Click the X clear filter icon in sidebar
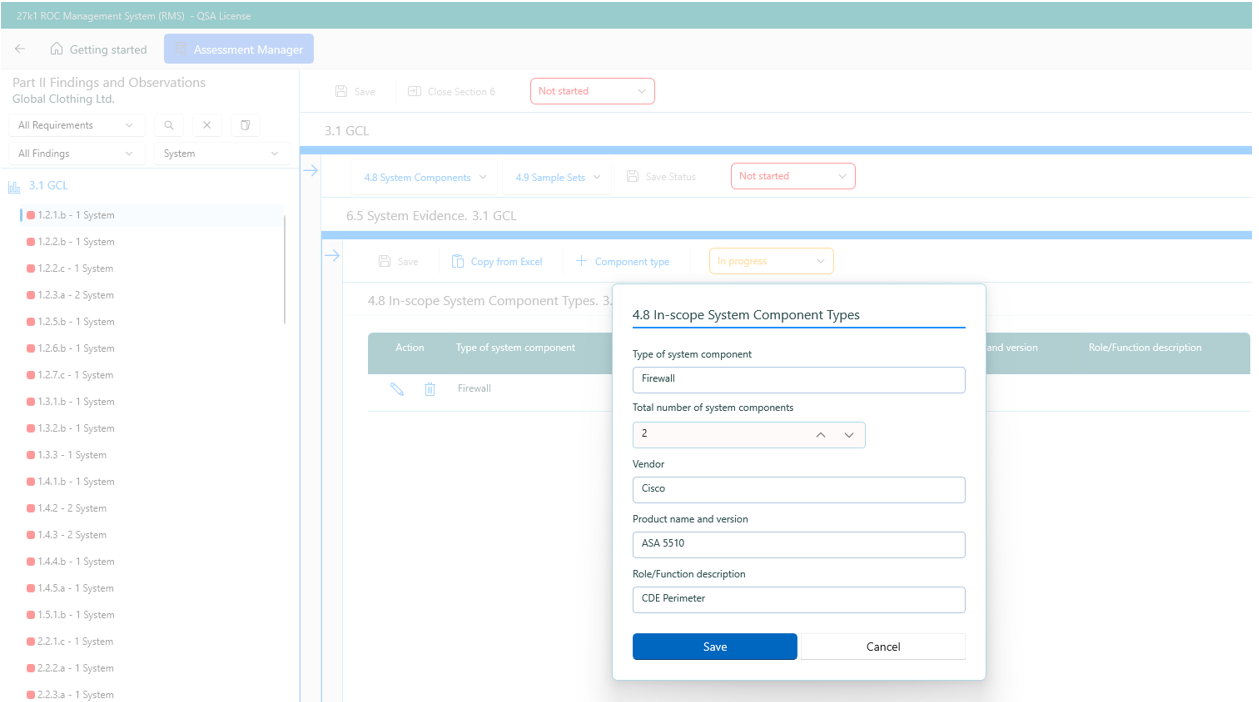 207,125
